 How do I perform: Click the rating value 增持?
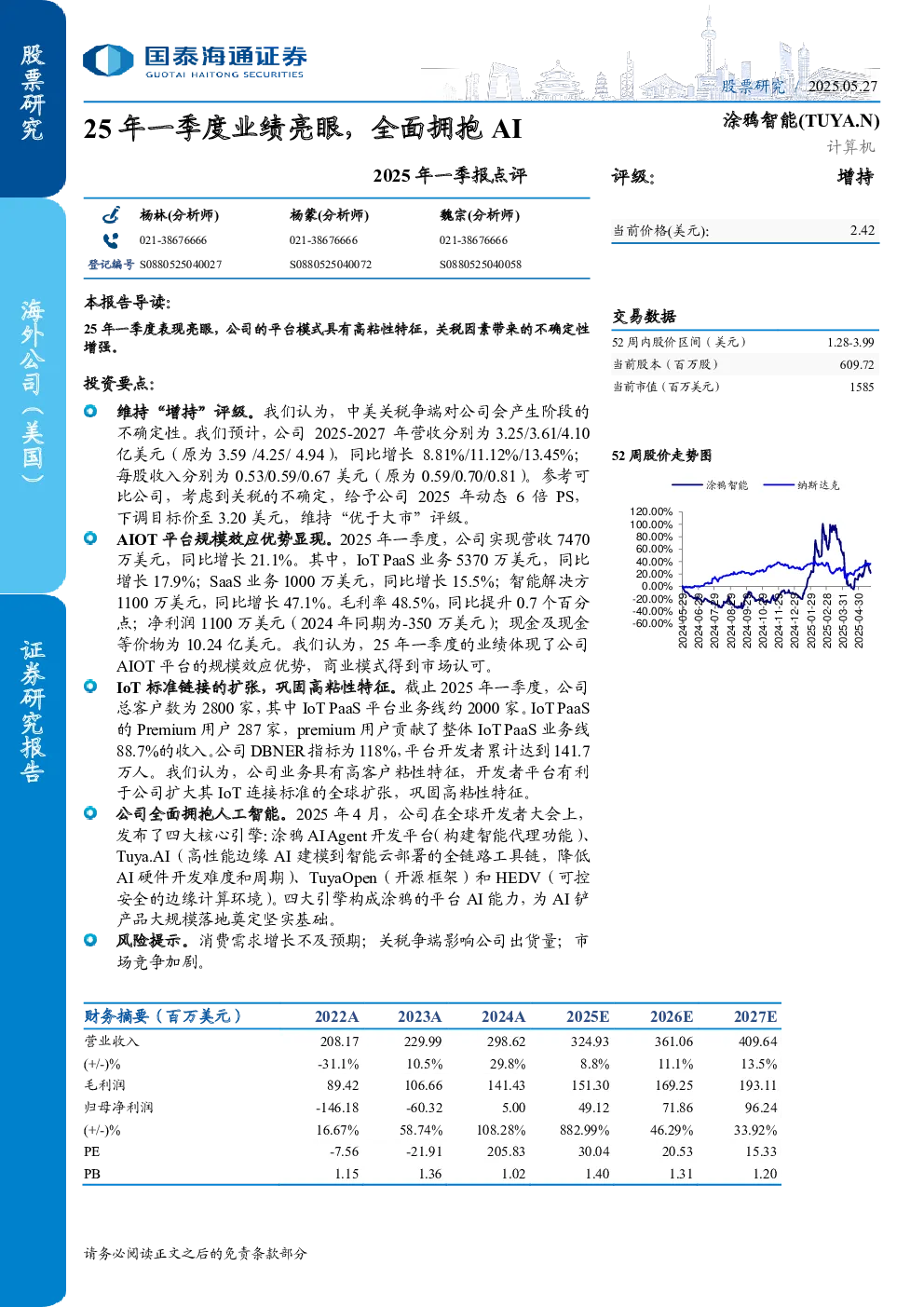(855, 177)
